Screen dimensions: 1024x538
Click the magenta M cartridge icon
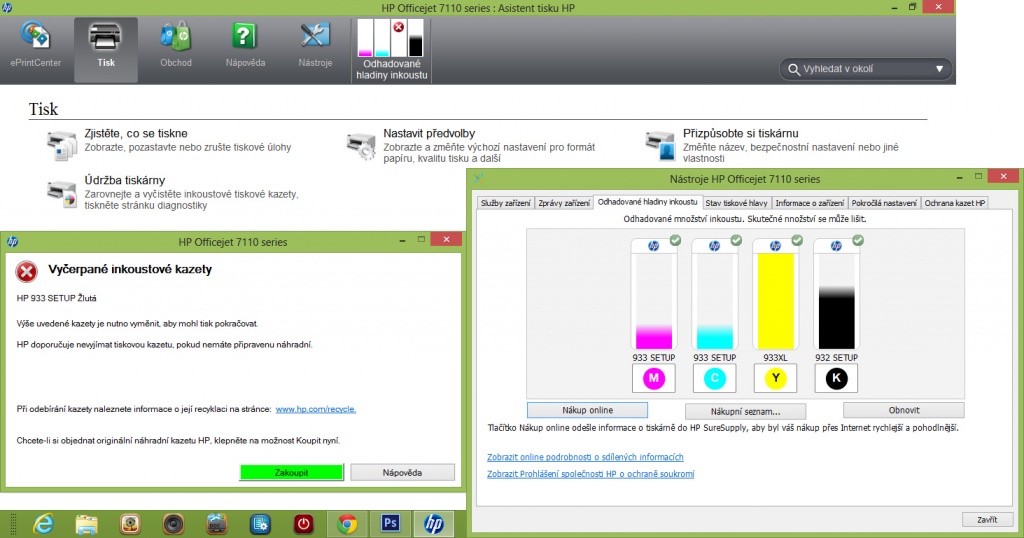[654, 378]
